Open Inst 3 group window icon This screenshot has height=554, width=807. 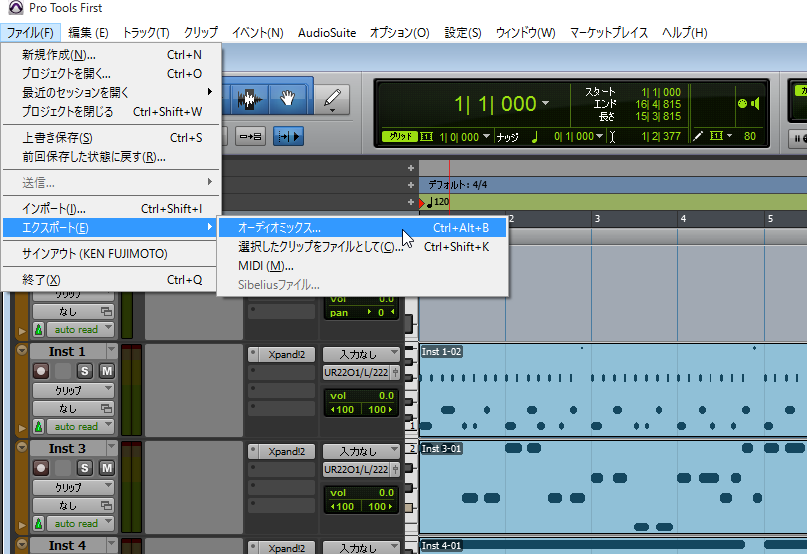[x=107, y=505]
